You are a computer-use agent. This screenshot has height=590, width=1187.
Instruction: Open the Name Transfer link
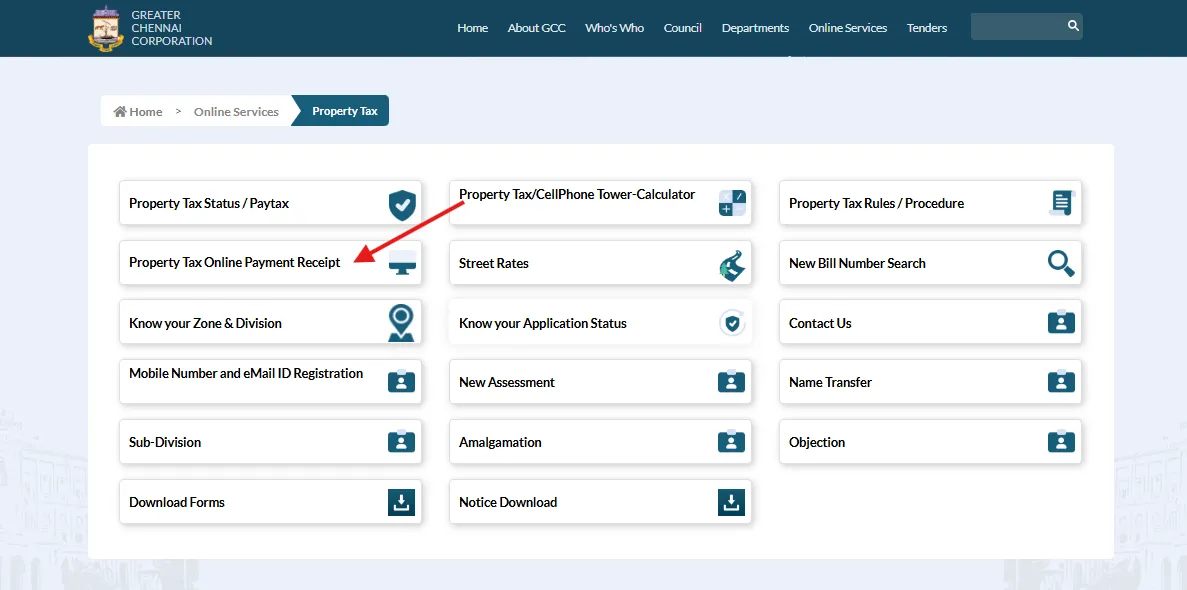[830, 382]
